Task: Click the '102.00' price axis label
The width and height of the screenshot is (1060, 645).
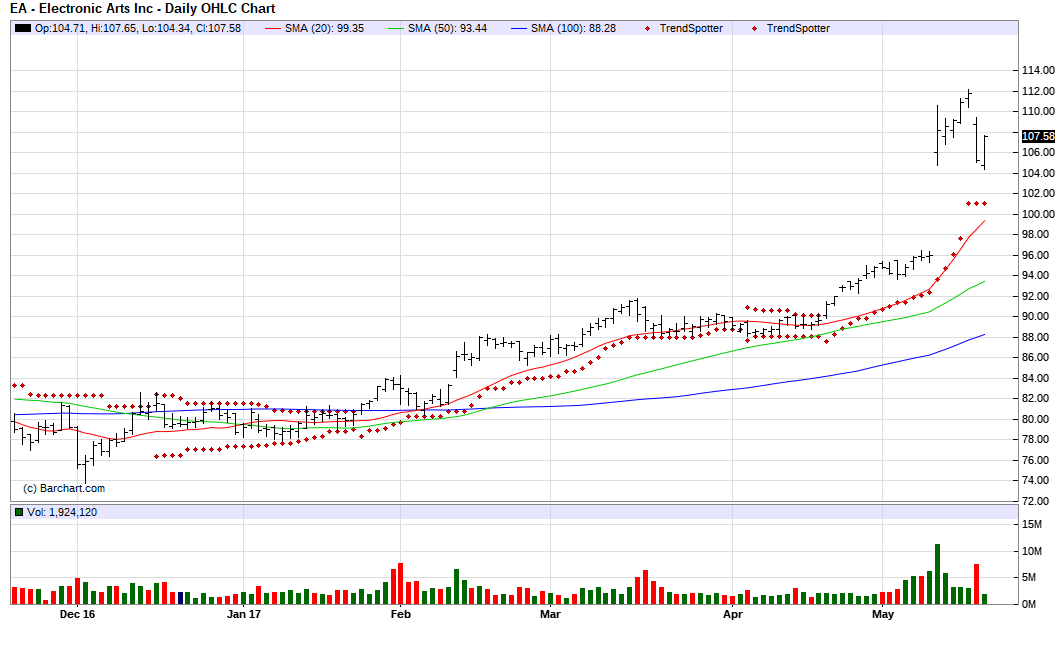Action: point(1038,193)
